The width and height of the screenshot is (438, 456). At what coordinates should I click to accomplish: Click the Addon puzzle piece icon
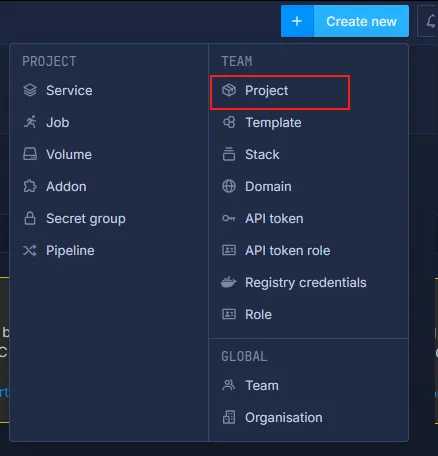(x=30, y=186)
